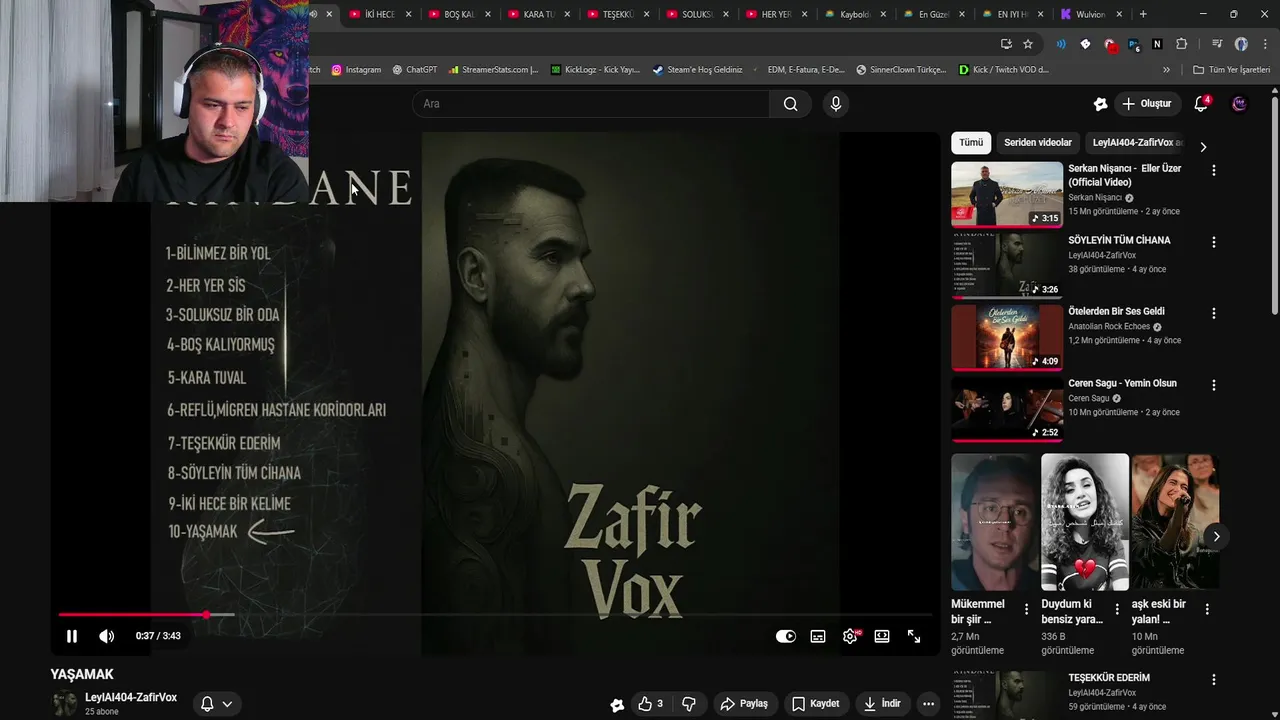The height and width of the screenshot is (720, 1280).
Task: Open Instagram bookmark
Action: [x=357, y=70]
